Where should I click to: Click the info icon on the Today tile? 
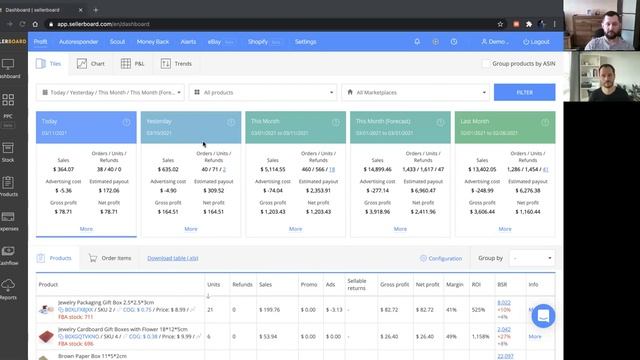pos(126,122)
